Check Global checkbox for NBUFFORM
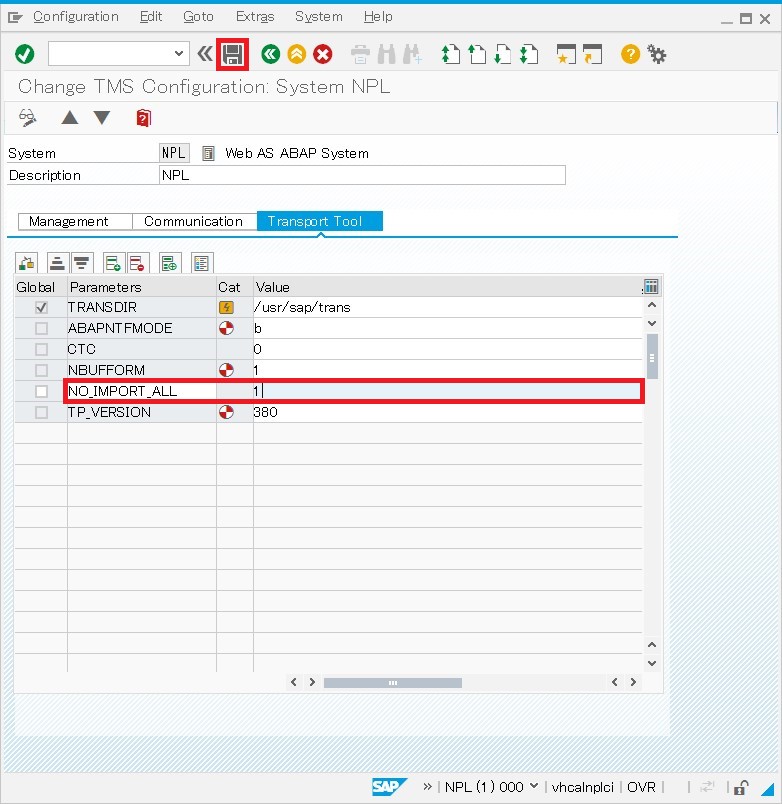The width and height of the screenshot is (782, 804). pos(41,370)
